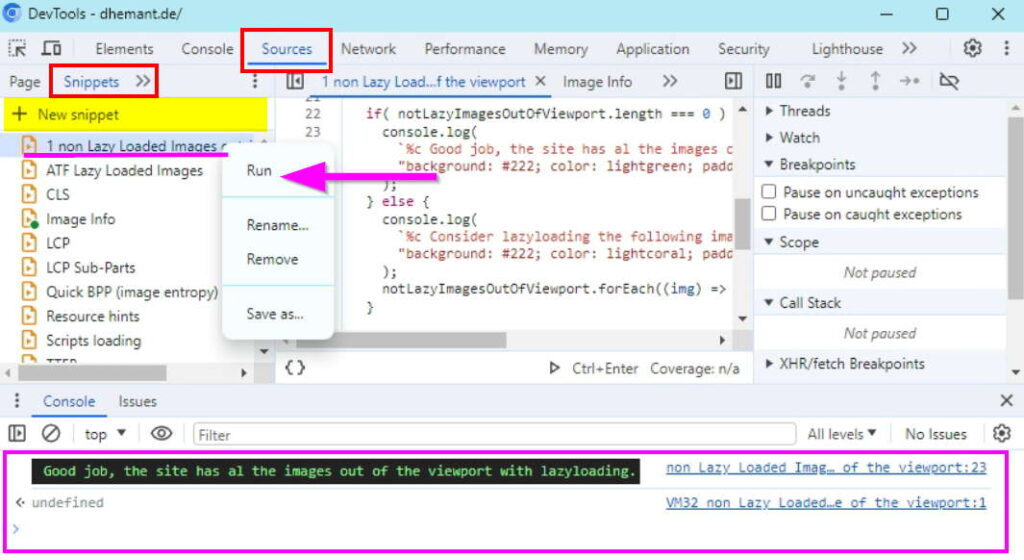The image size is (1024, 560).
Task: Click the New snippet button
Action: click(x=136, y=114)
